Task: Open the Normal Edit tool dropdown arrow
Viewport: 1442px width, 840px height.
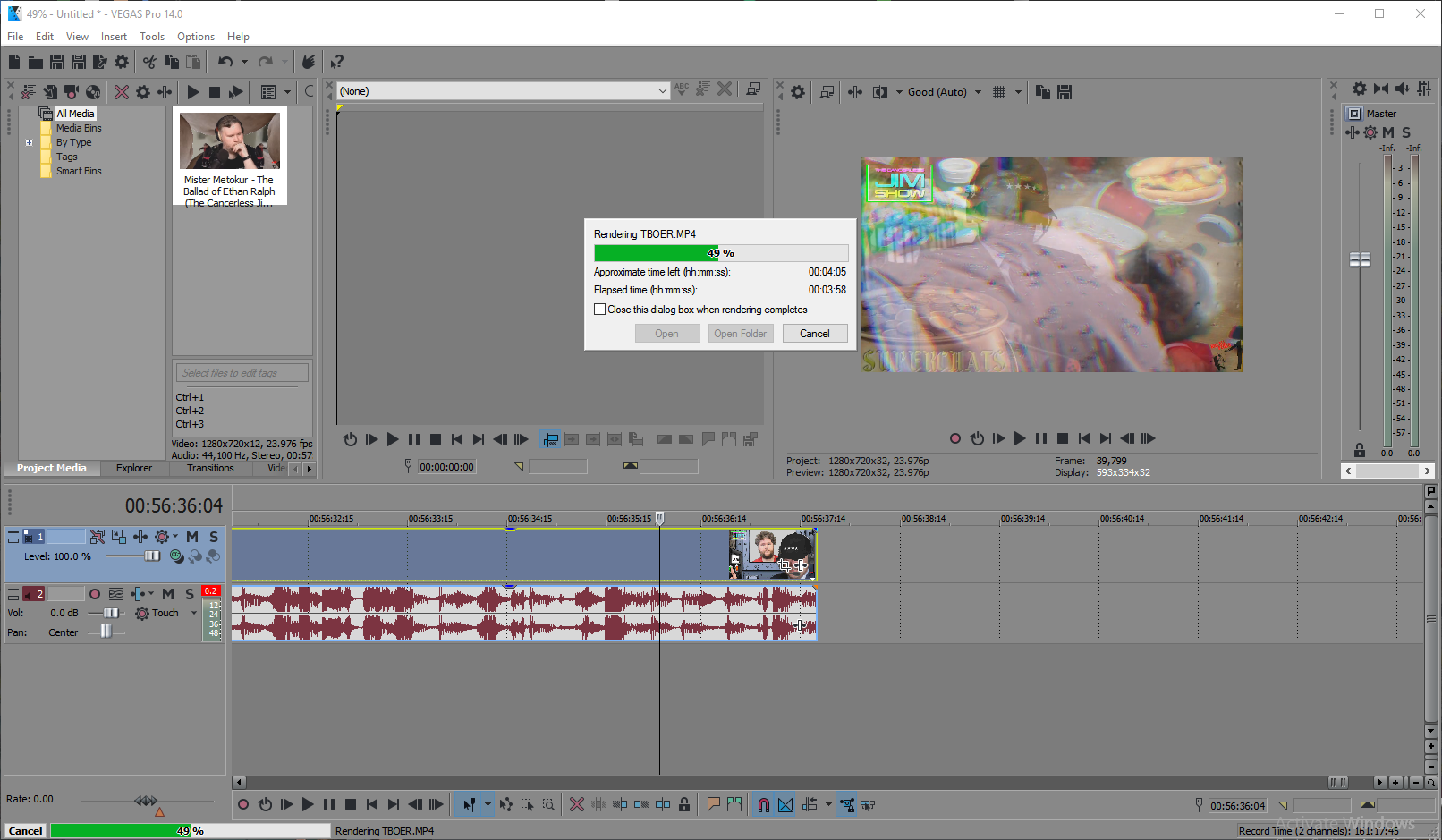Action: click(488, 804)
